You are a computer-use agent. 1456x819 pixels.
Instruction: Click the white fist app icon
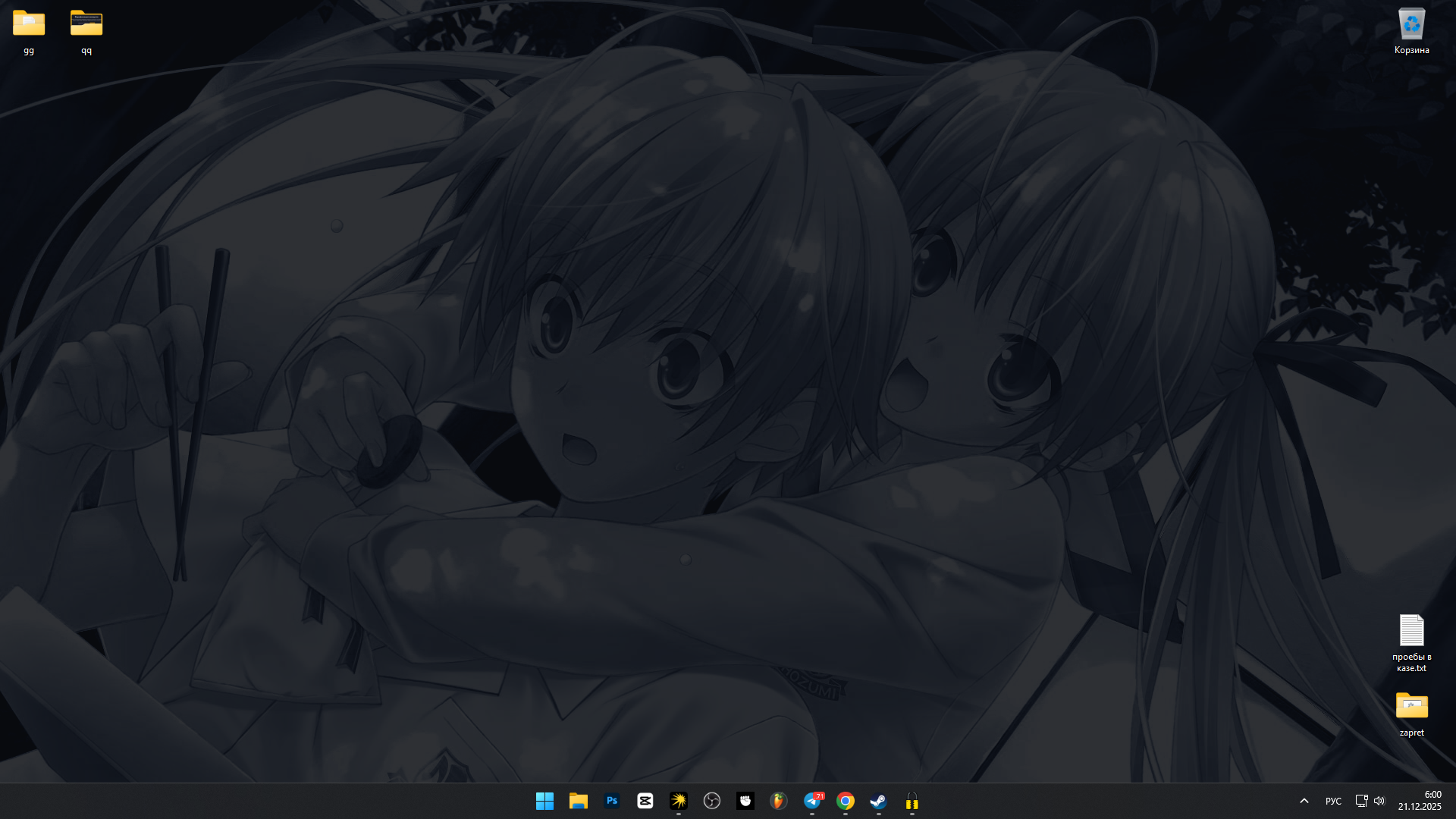(x=745, y=801)
